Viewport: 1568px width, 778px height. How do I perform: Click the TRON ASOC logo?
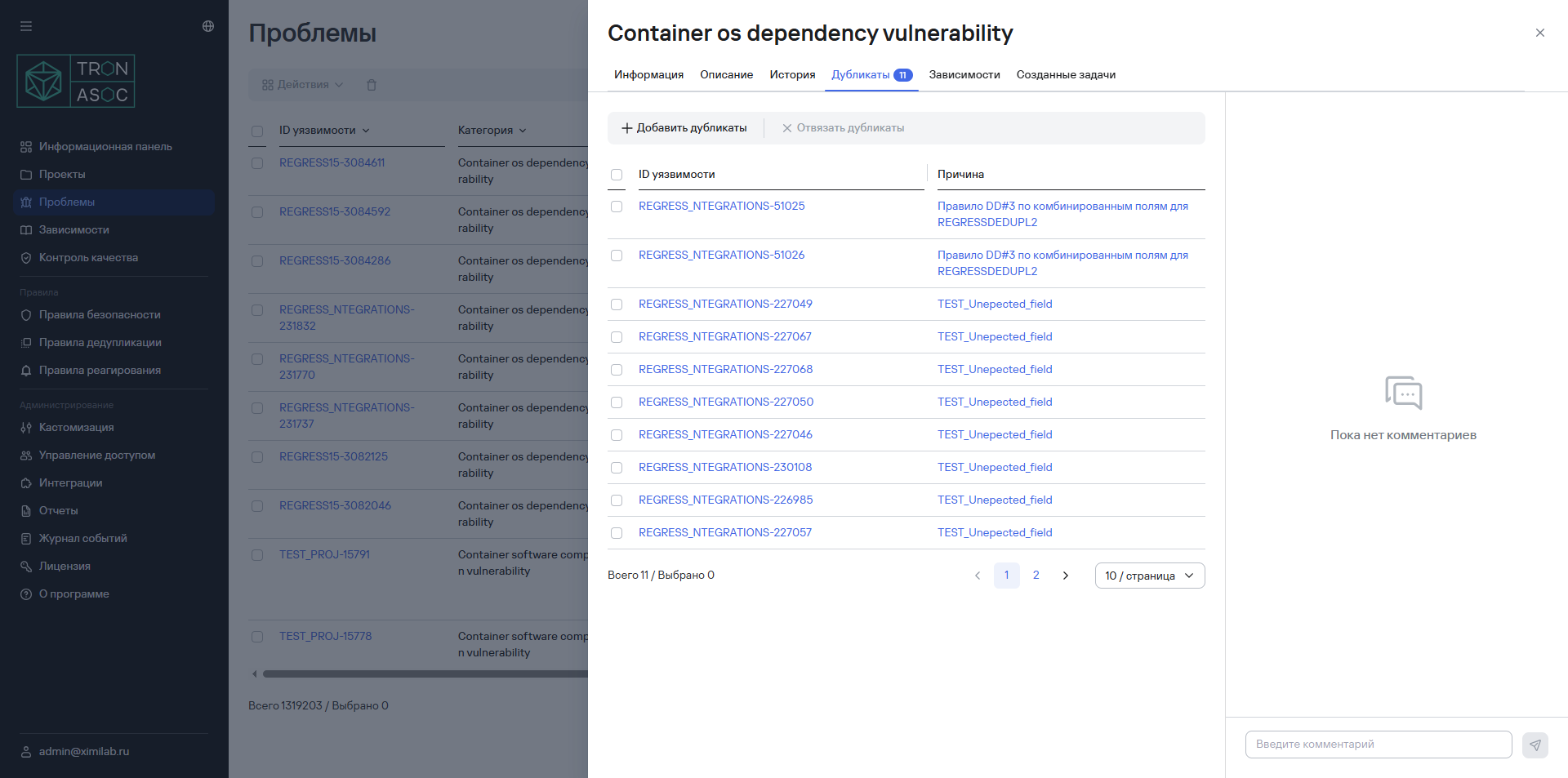pyautogui.click(x=76, y=82)
